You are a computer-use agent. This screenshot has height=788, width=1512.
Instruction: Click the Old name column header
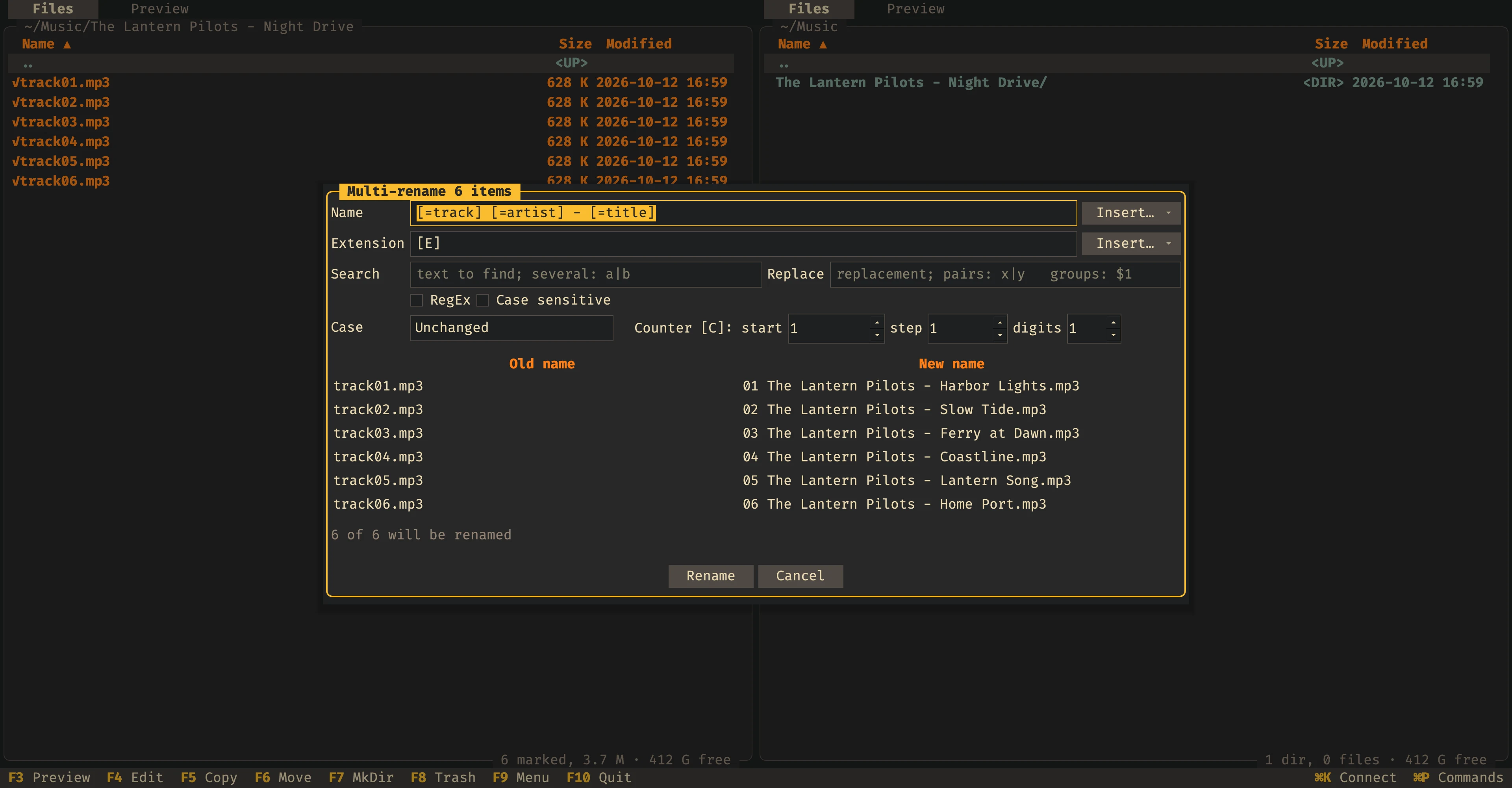click(542, 364)
